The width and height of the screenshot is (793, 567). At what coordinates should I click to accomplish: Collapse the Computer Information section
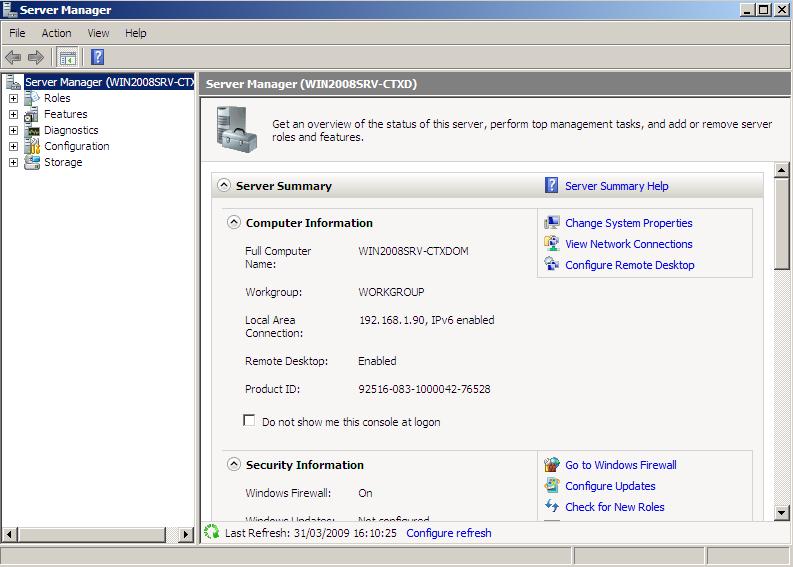[x=234, y=222]
